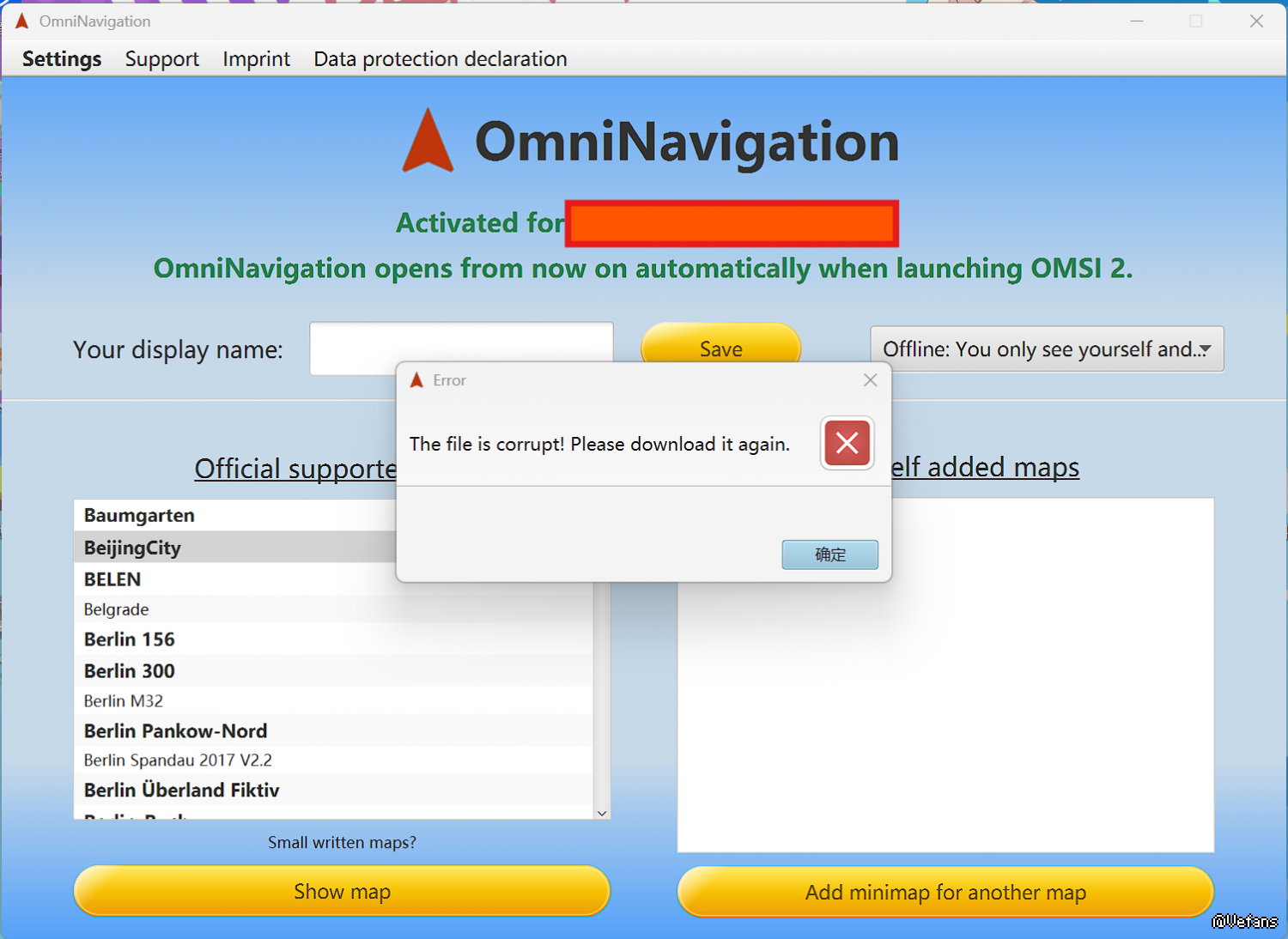The image size is (1288, 939).
Task: Close the Error dialog with its X
Action: point(870,380)
